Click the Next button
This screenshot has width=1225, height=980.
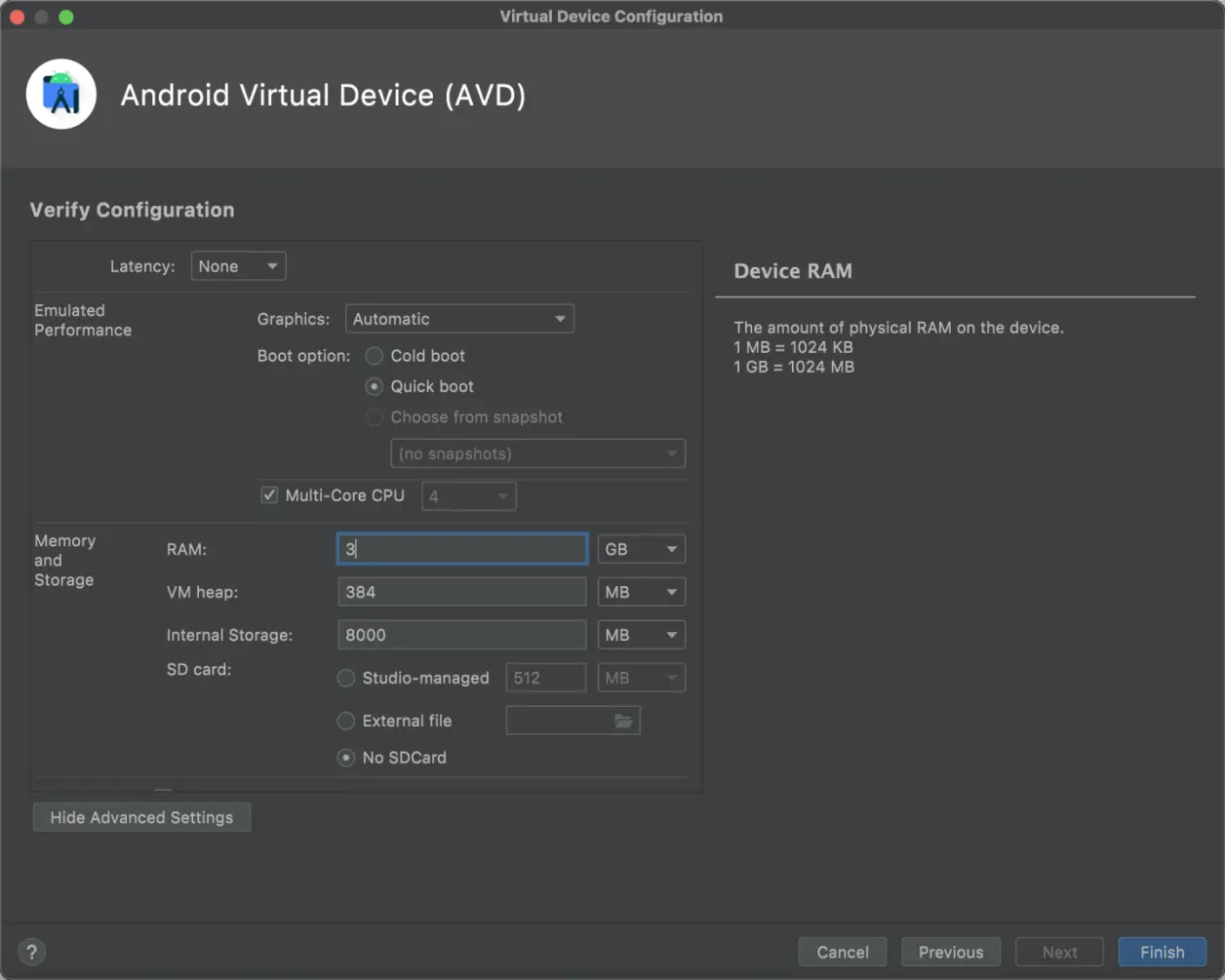[x=1059, y=952]
